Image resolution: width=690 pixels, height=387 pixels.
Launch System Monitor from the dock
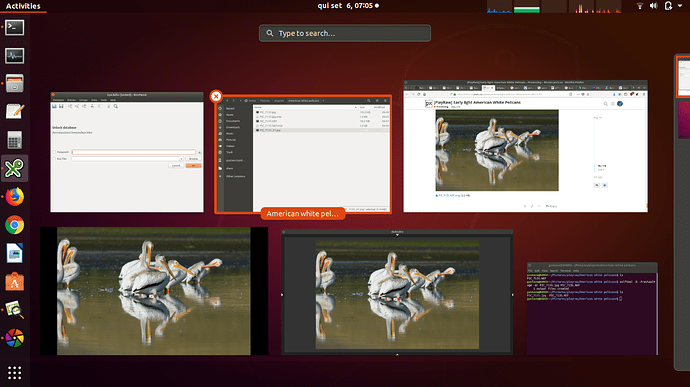[x=15, y=55]
